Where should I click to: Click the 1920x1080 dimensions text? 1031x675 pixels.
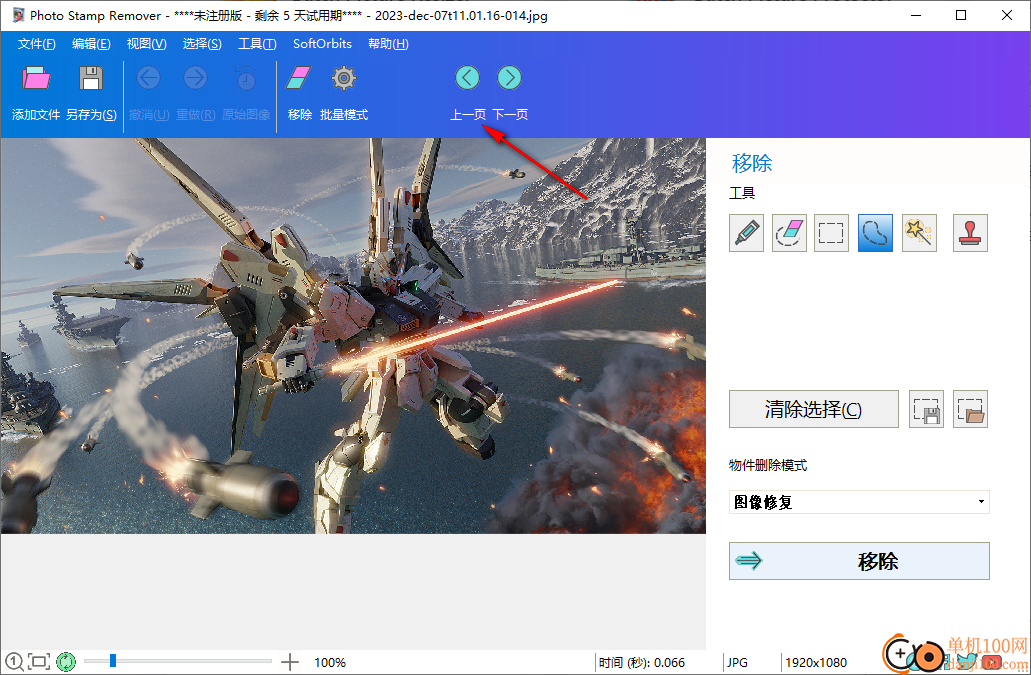[x=816, y=663]
